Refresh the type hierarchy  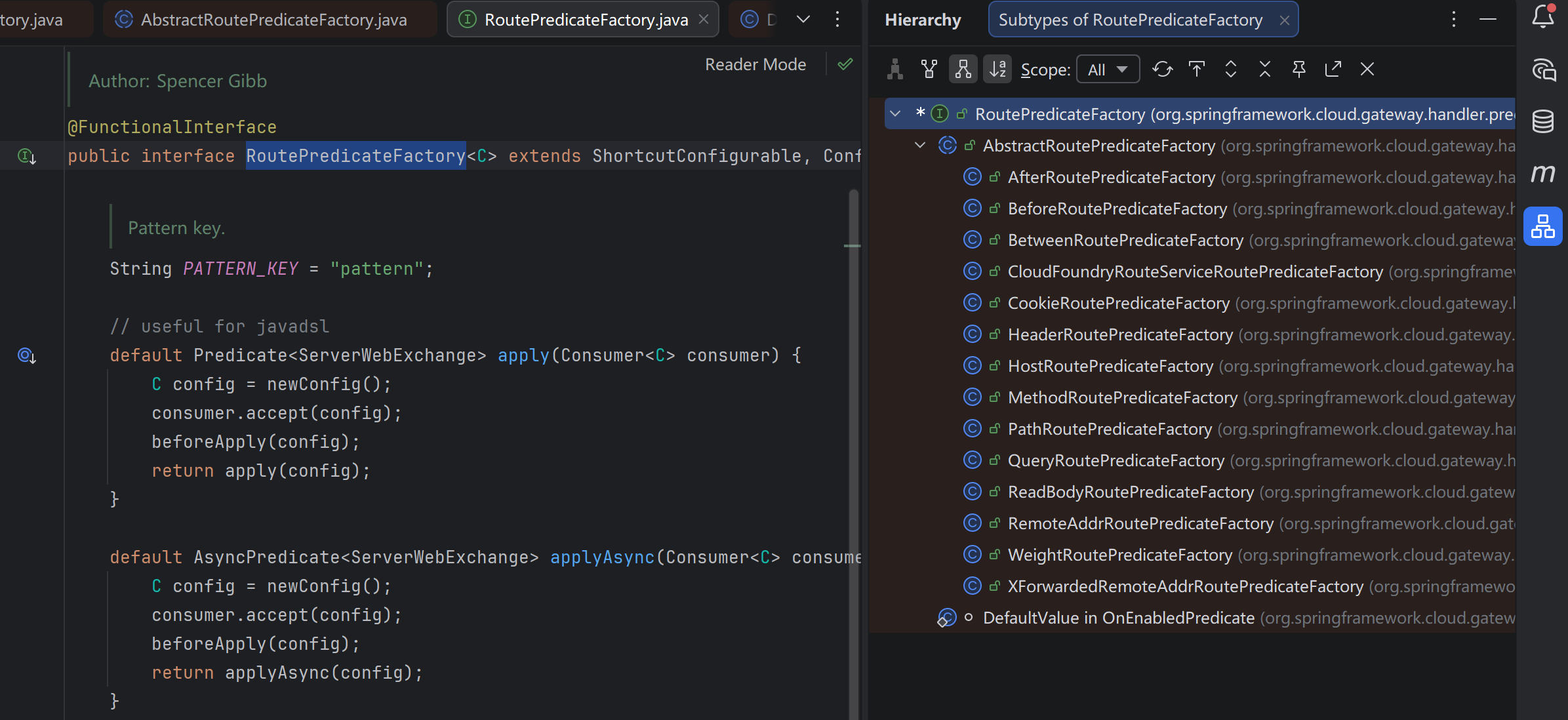[x=1163, y=69]
